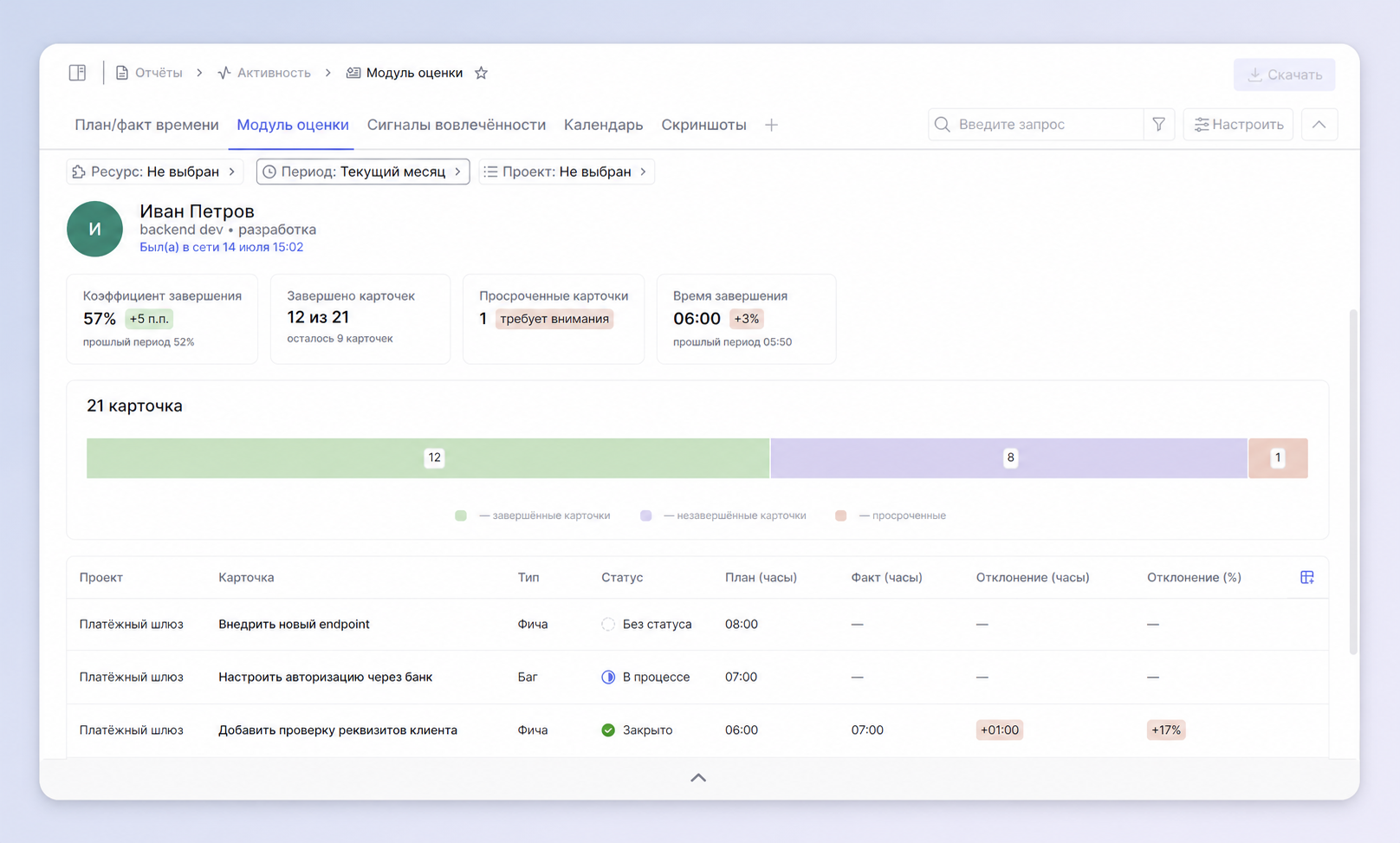Viewport: 1400px width, 843px height.
Task: Sort by Факт (часы) column header
Action: (886, 578)
